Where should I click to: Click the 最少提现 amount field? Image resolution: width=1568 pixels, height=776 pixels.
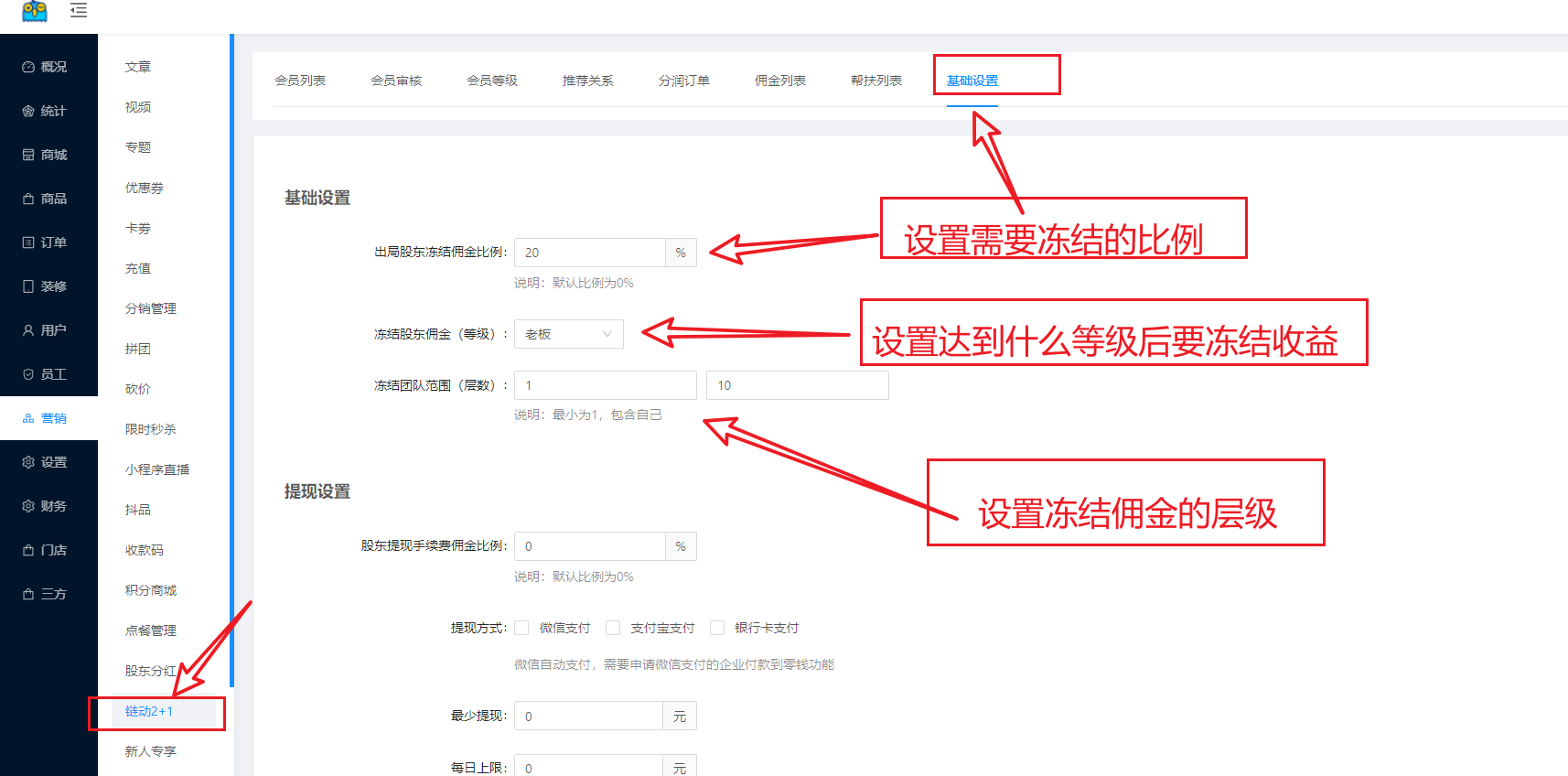(x=588, y=716)
